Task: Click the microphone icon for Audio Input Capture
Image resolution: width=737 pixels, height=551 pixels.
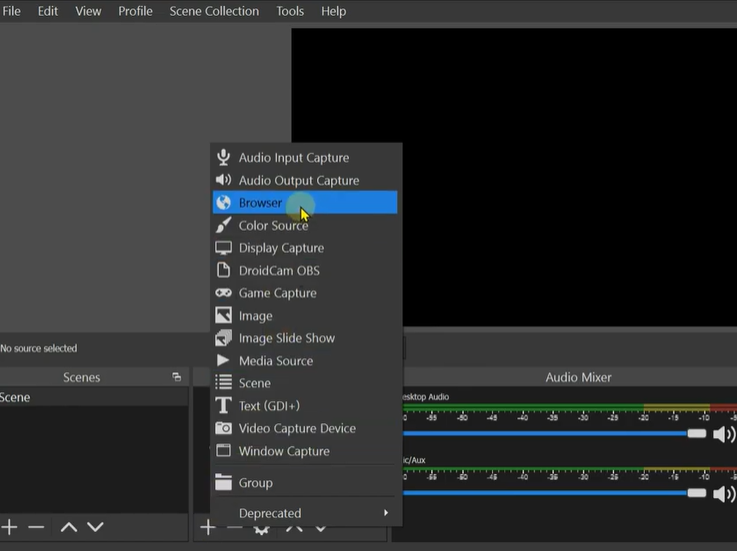Action: pyautogui.click(x=223, y=157)
